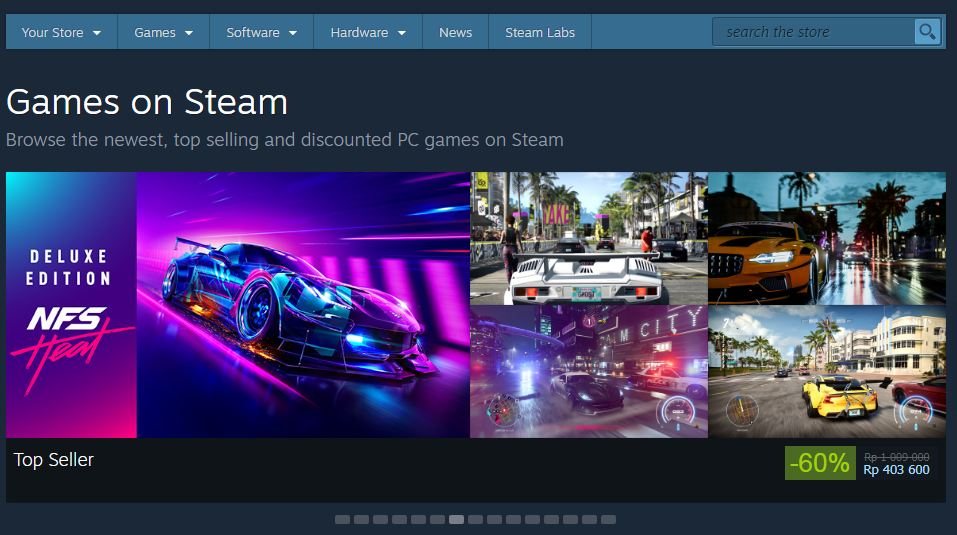The height and width of the screenshot is (535, 957).
Task: View the orange car rainy night screenshot
Action: [827, 238]
